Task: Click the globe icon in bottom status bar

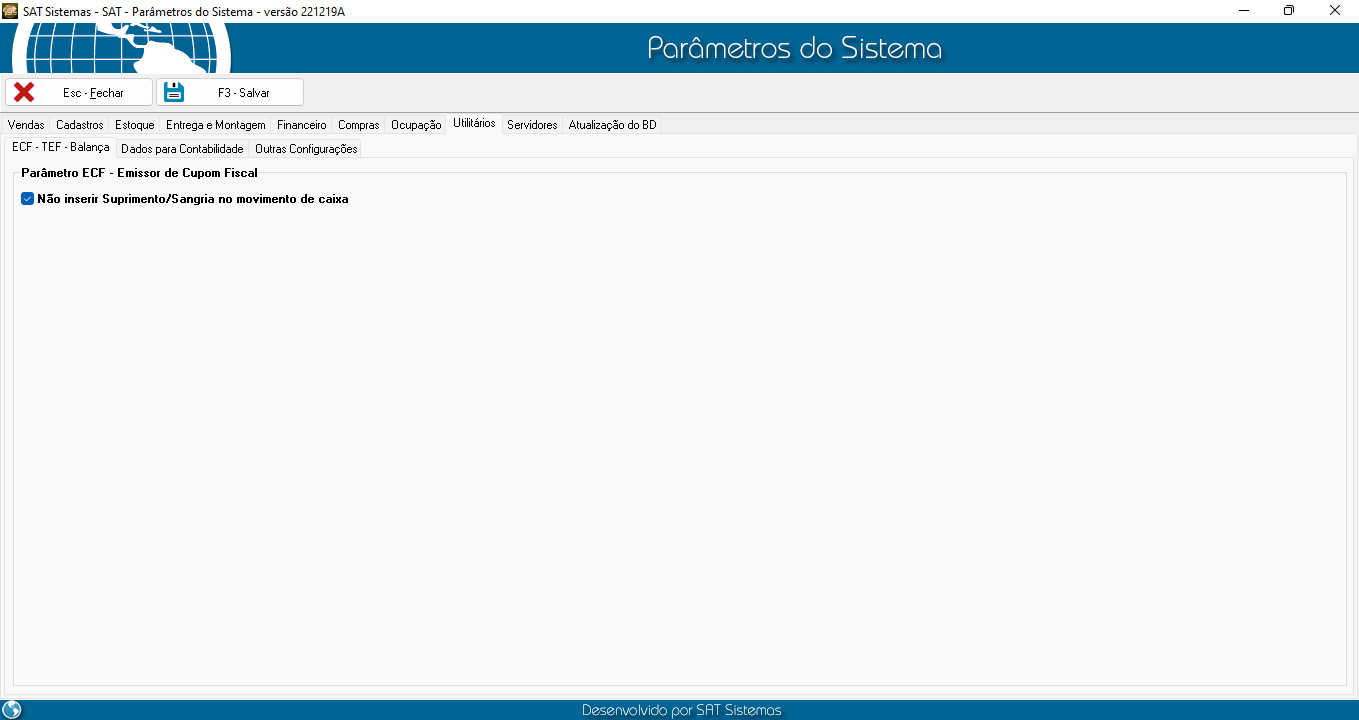Action: tap(12, 710)
